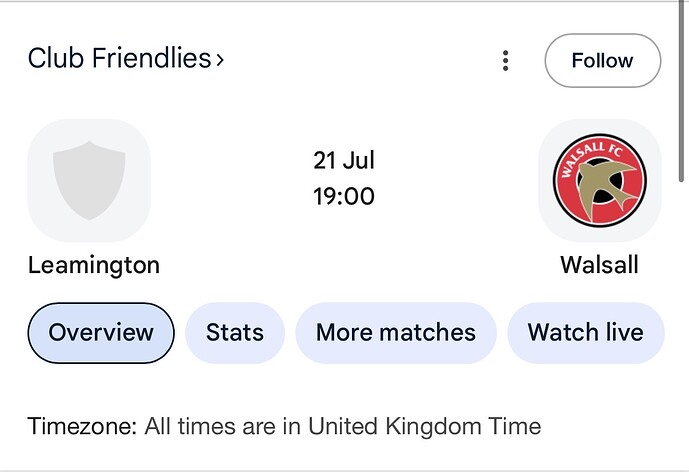Click the bold Timezone label

click(x=83, y=426)
